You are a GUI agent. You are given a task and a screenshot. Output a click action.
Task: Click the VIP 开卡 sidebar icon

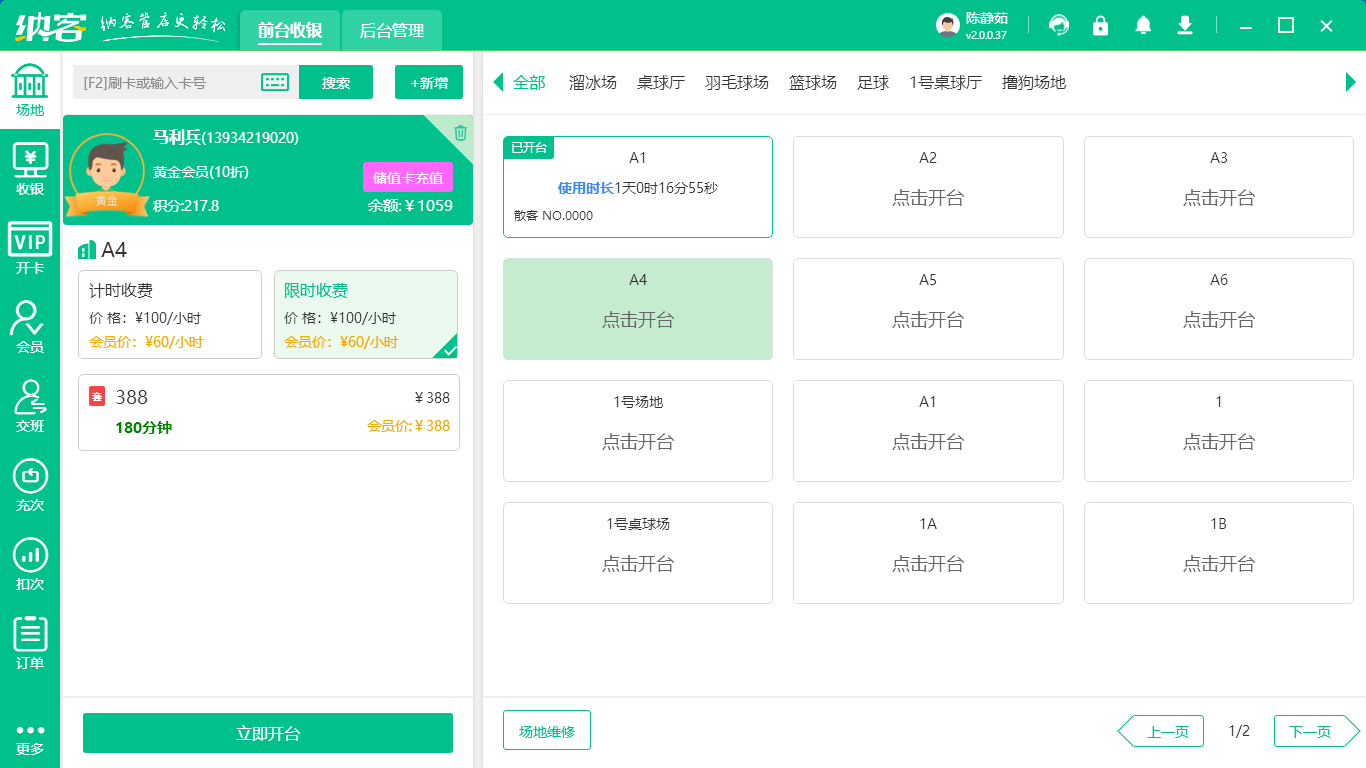pos(30,248)
